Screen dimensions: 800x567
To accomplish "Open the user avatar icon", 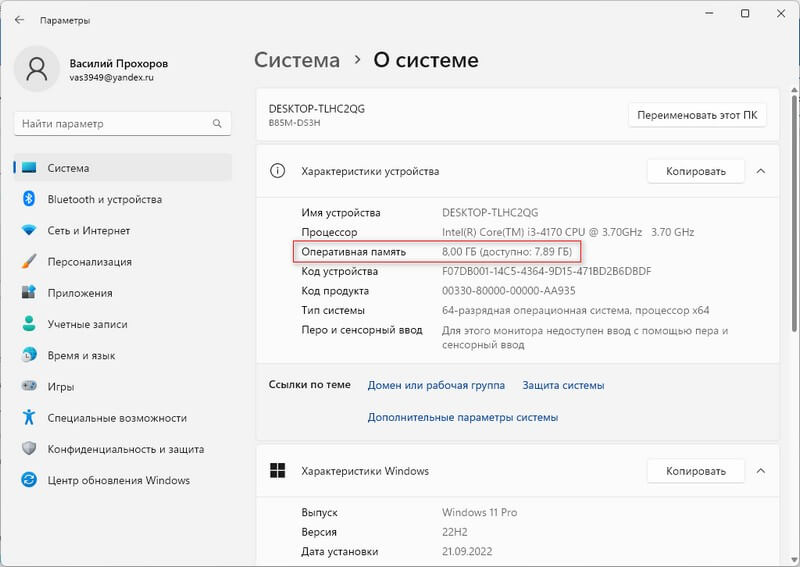I will [x=37, y=69].
